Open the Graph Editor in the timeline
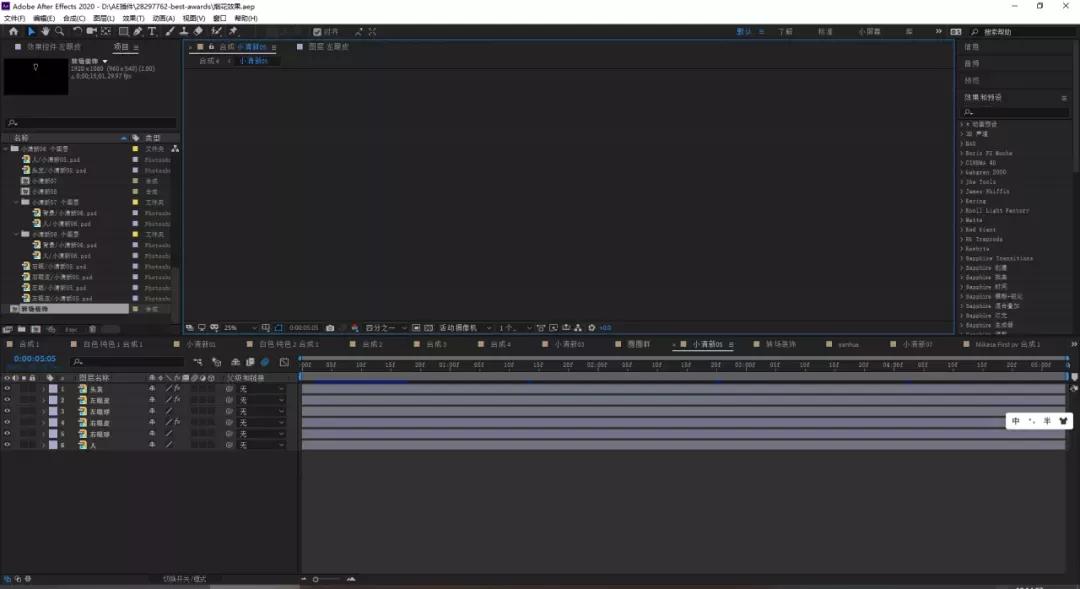 tap(284, 362)
